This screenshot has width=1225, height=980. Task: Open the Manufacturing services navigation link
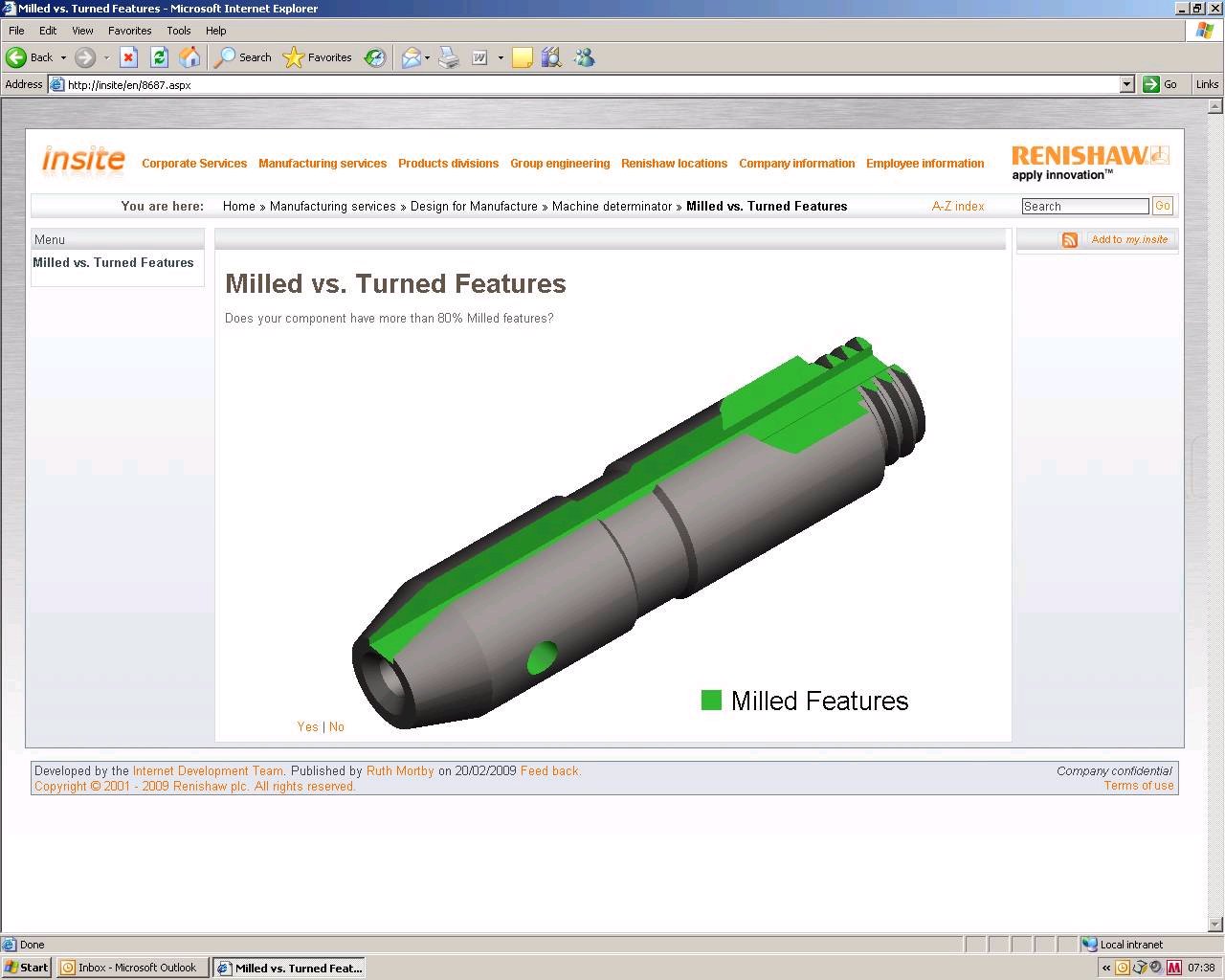pyautogui.click(x=323, y=164)
